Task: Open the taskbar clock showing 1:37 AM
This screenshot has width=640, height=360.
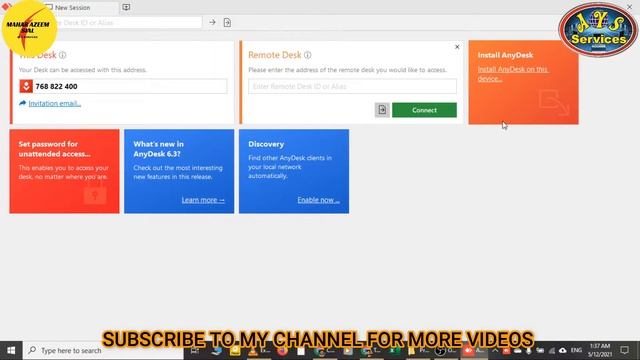Action: pyautogui.click(x=600, y=350)
